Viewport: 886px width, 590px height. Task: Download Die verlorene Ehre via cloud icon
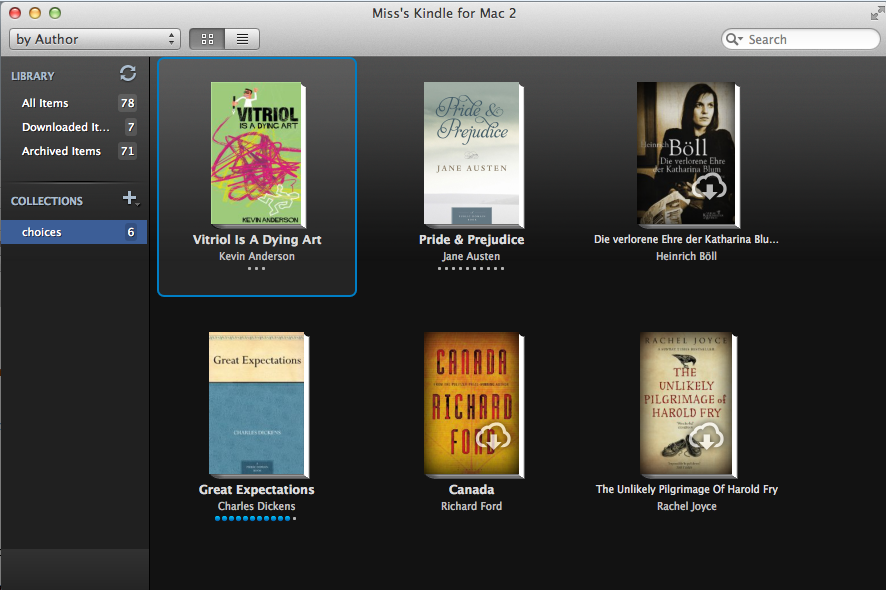(709, 187)
